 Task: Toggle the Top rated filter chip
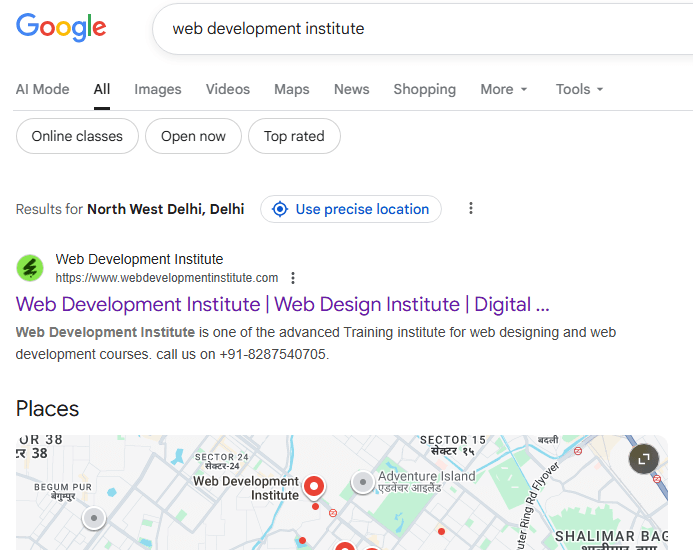[x=294, y=136]
